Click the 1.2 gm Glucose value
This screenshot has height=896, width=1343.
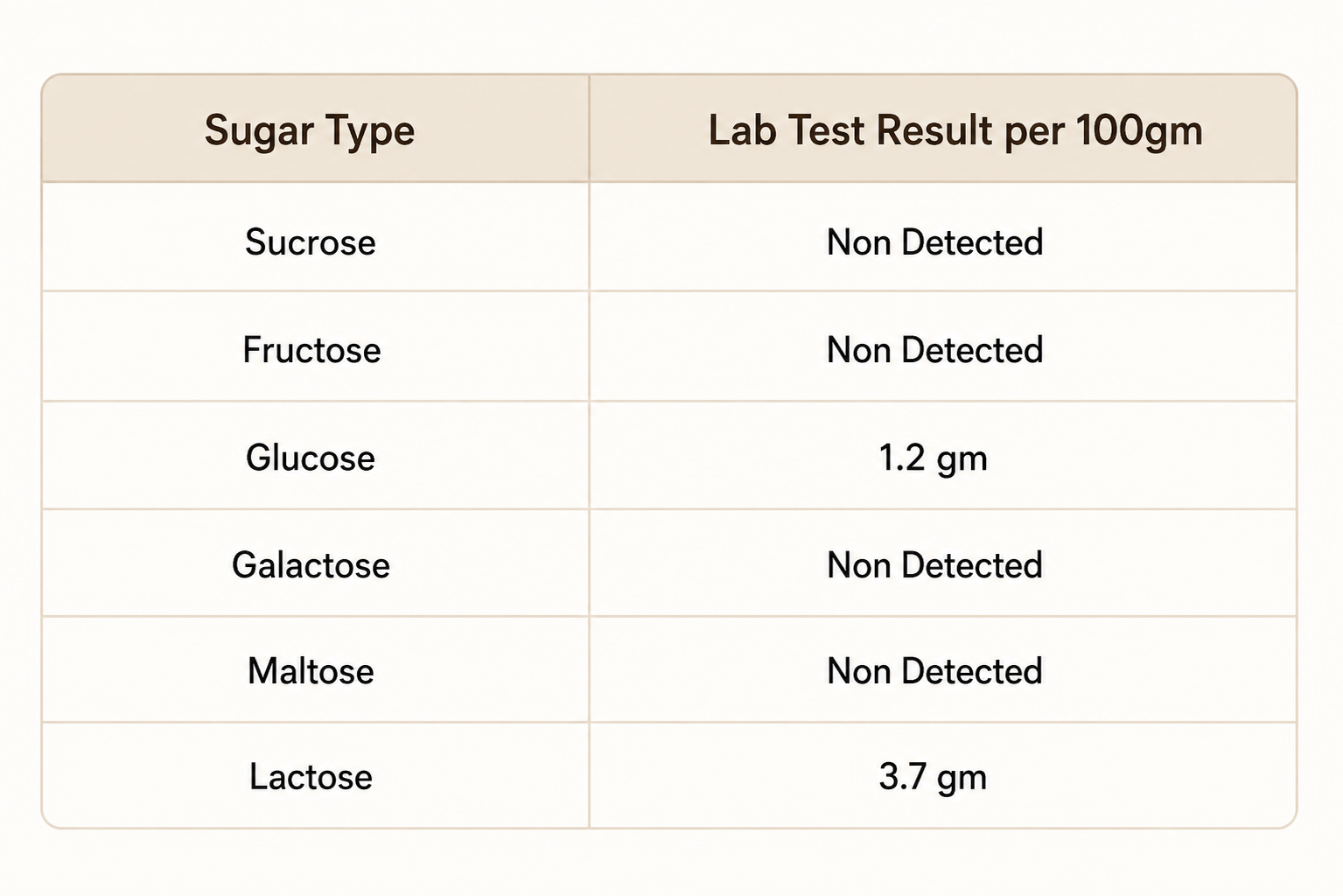(933, 459)
